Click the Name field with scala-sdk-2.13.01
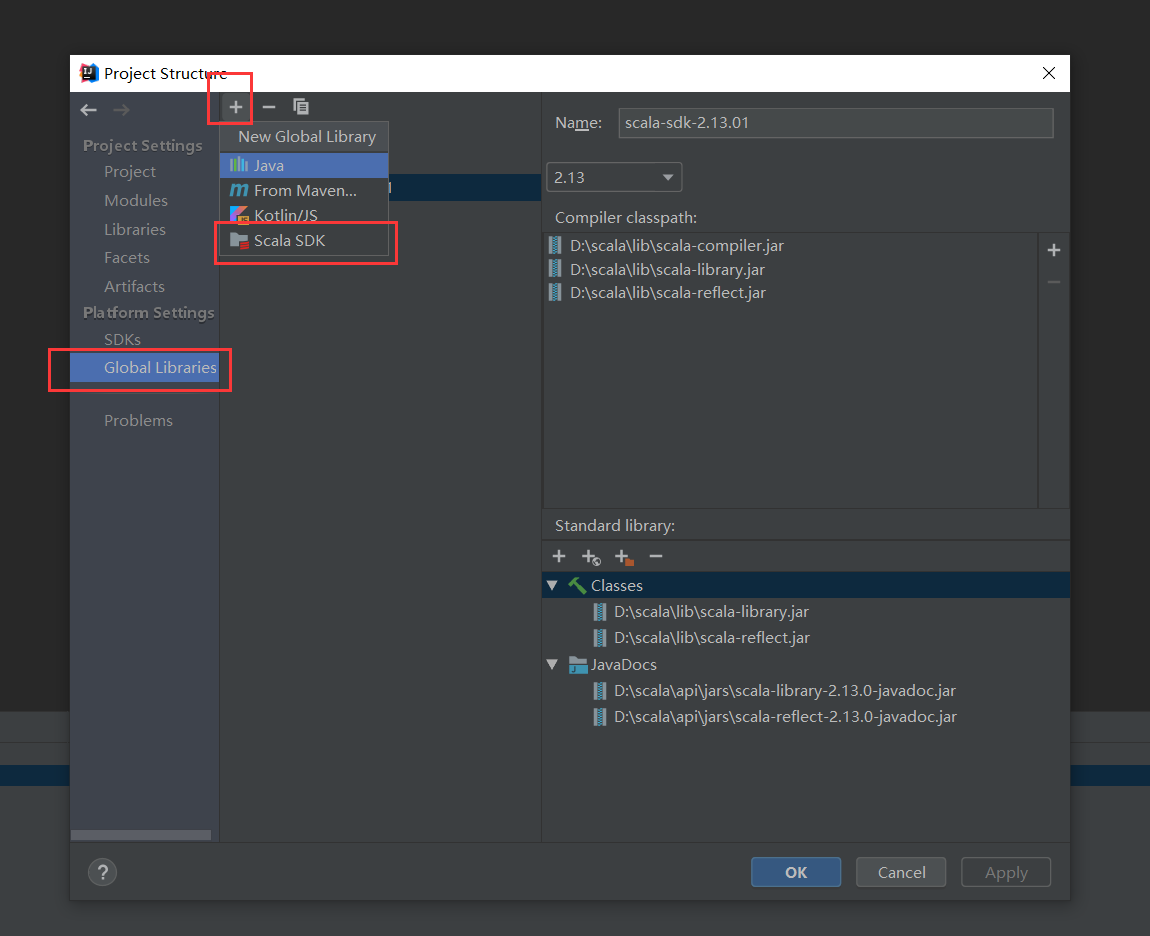 click(x=835, y=123)
